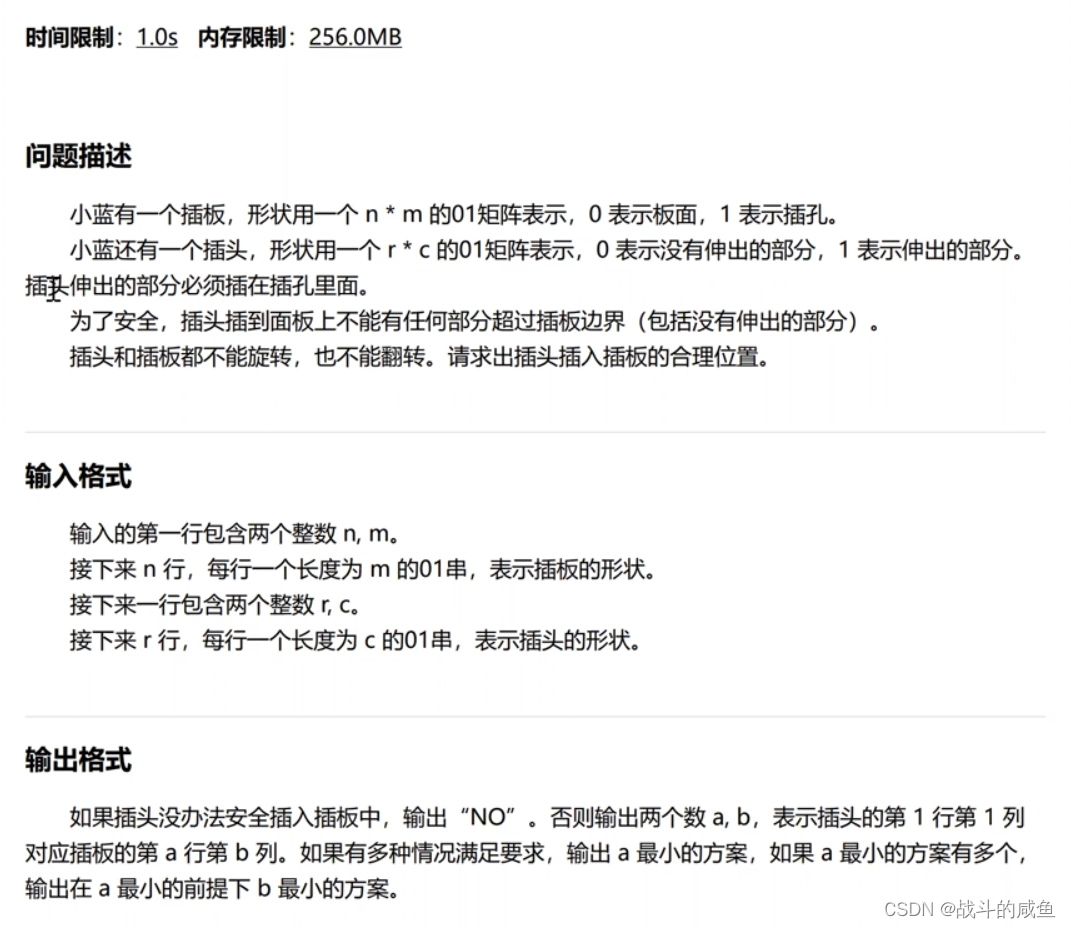
Task: Click the line starting 接下来 r 行
Action: 355,640
